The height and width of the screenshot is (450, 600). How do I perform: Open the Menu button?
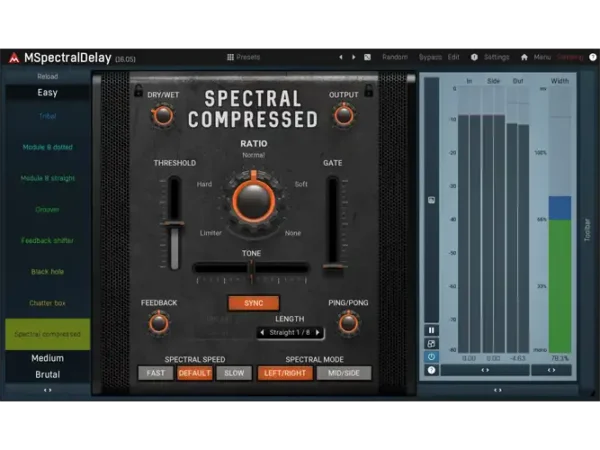click(x=542, y=57)
